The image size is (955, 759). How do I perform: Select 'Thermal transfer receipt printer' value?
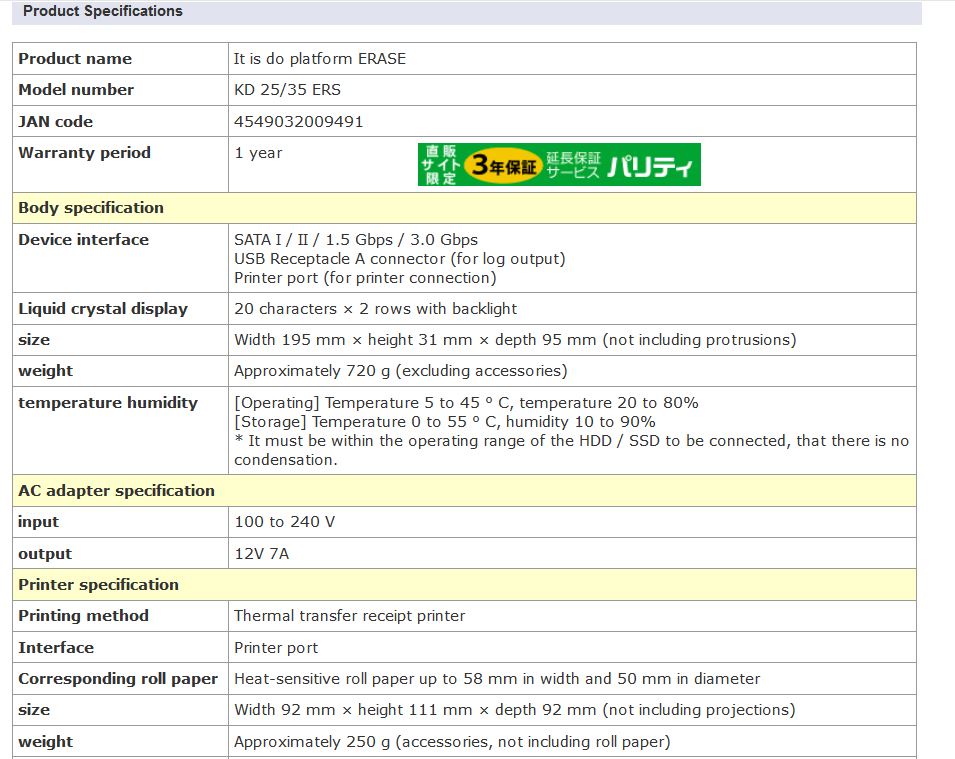pos(349,616)
